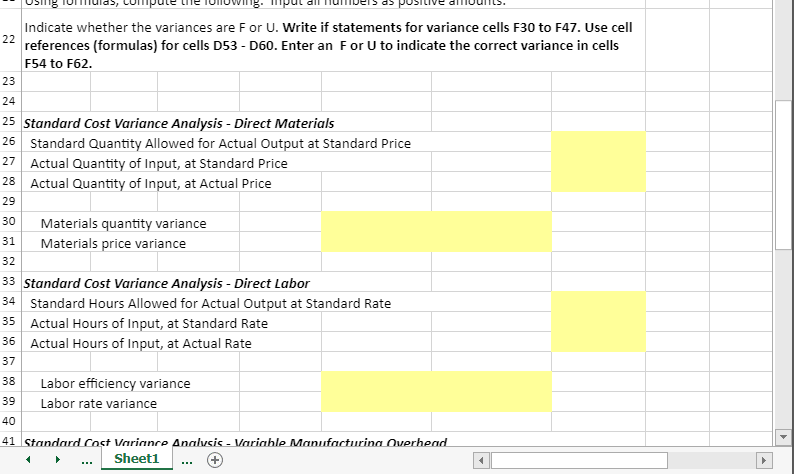The height and width of the screenshot is (474, 794).
Task: Click yellow variance cell for Labor rate variance
Action: click(436, 402)
